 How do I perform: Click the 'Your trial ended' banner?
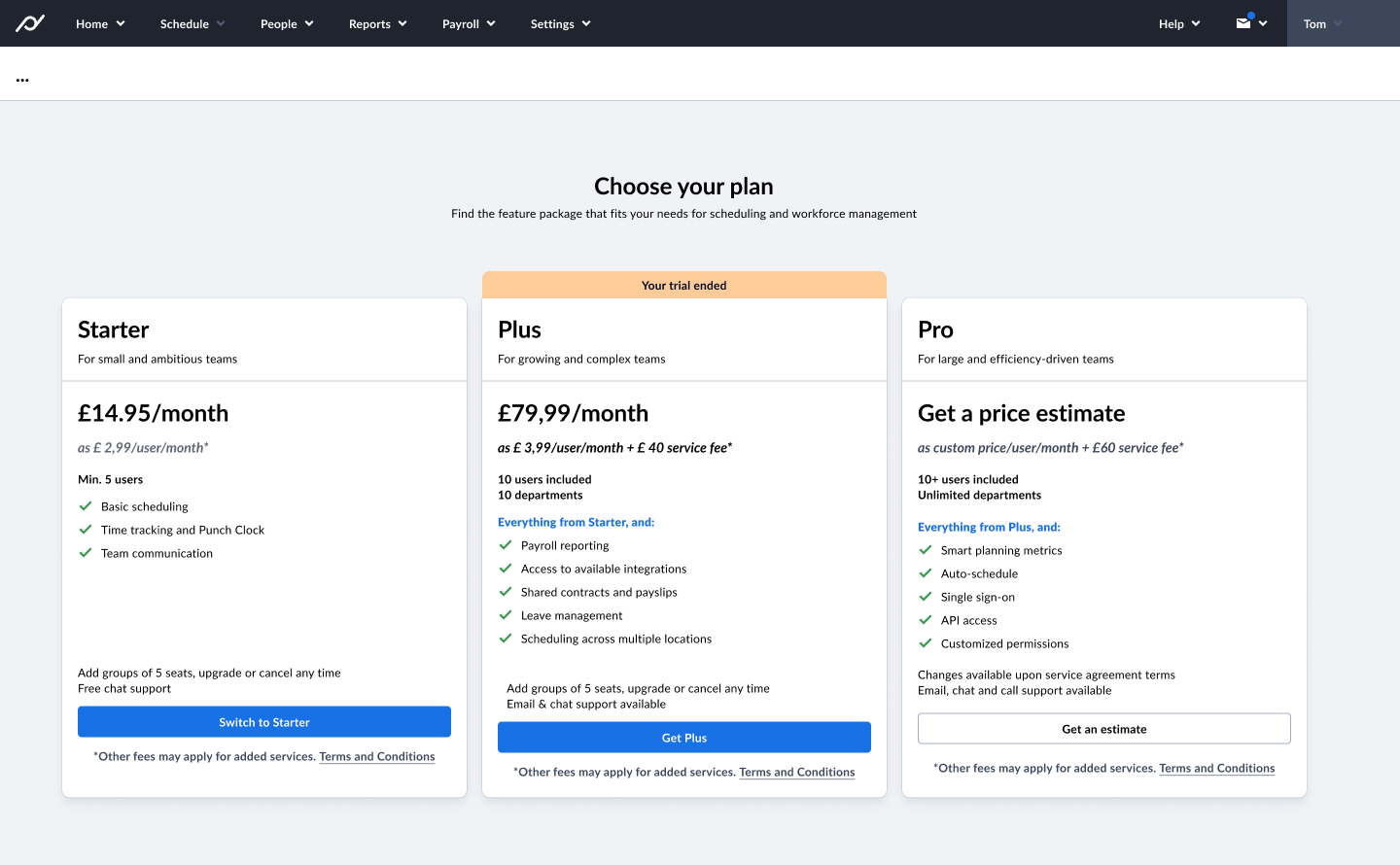[684, 285]
